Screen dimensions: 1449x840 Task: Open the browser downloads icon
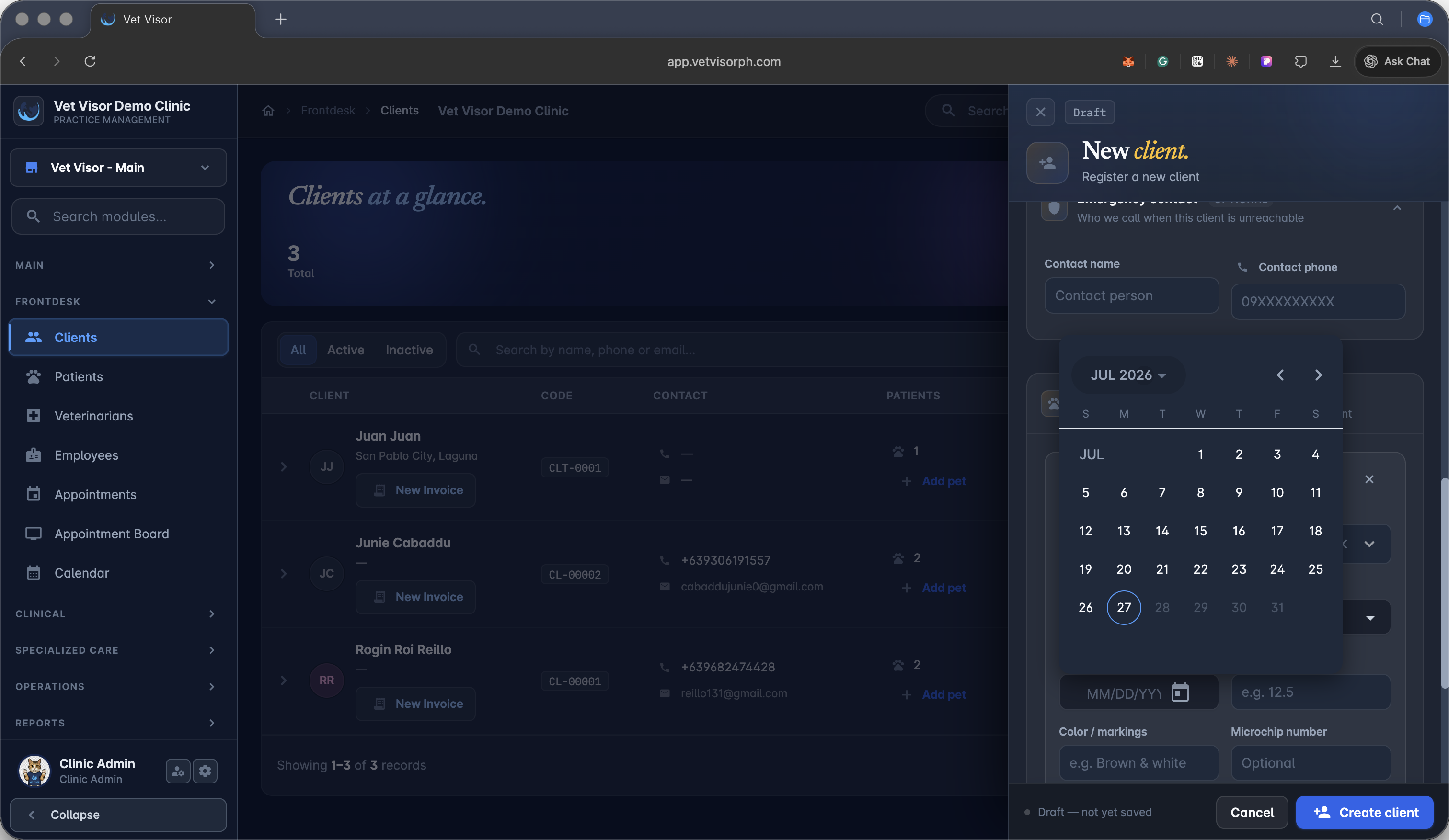click(x=1335, y=61)
